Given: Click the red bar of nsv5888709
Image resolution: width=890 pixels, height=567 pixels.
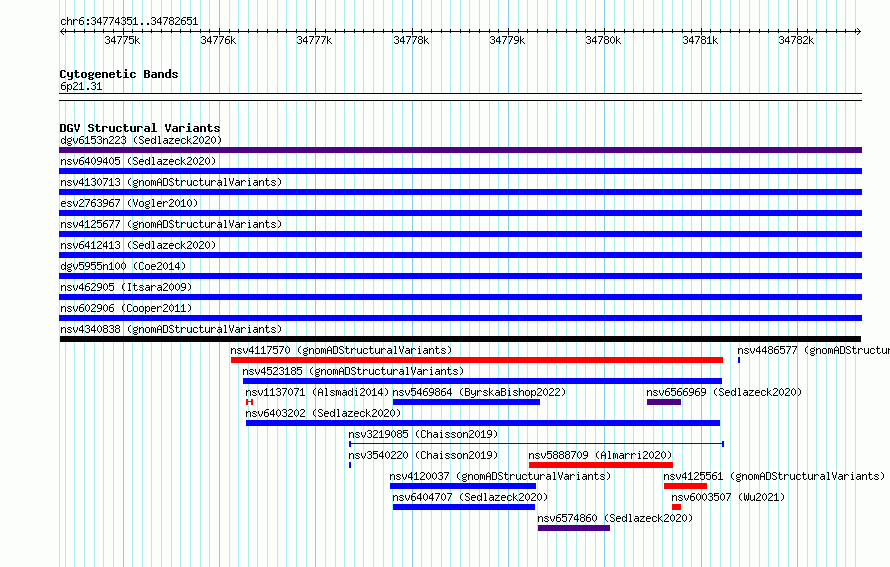Looking at the screenshot, I should coord(601,465).
